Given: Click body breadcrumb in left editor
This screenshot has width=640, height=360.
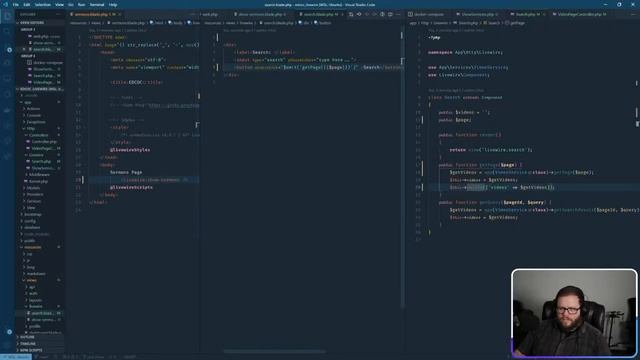Looking at the screenshot, I should click(x=175, y=23).
